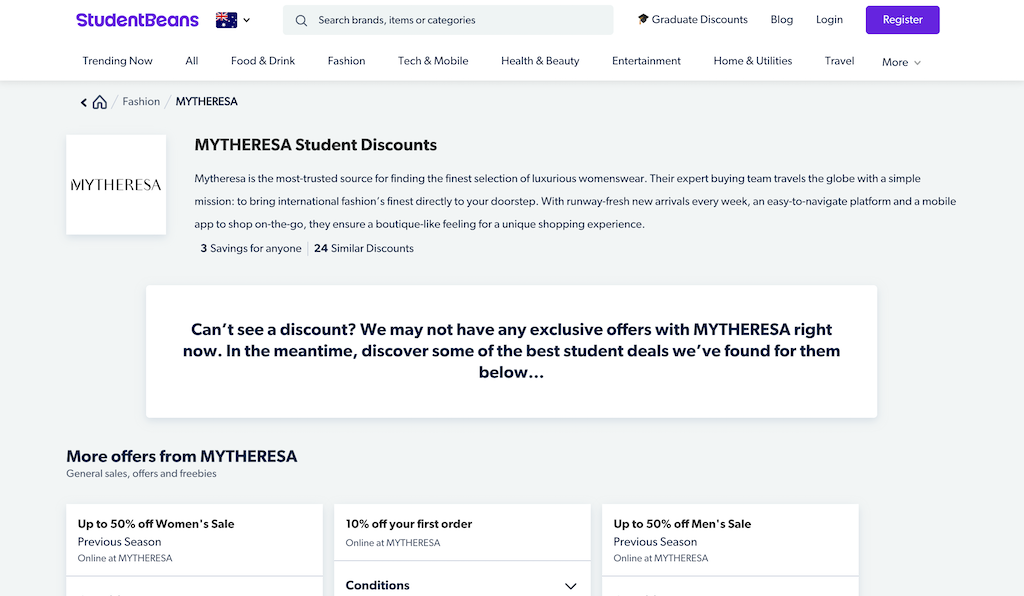Open the MYTHERESA brand logo thumbnail
The width and height of the screenshot is (1024, 596).
point(115,184)
